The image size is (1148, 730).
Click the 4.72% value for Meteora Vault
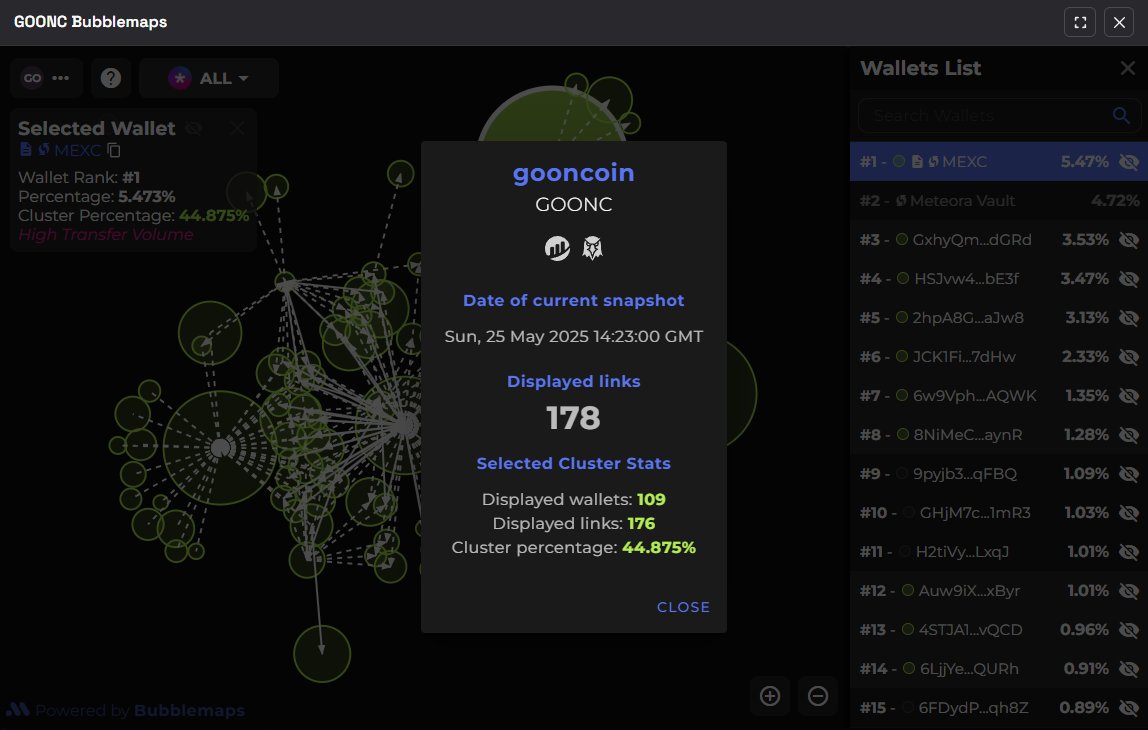[1115, 201]
